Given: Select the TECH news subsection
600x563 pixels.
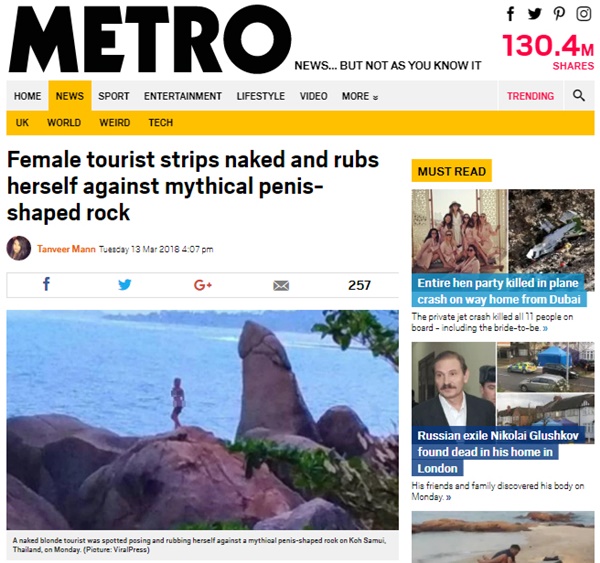Looking at the screenshot, I should 161,122.
